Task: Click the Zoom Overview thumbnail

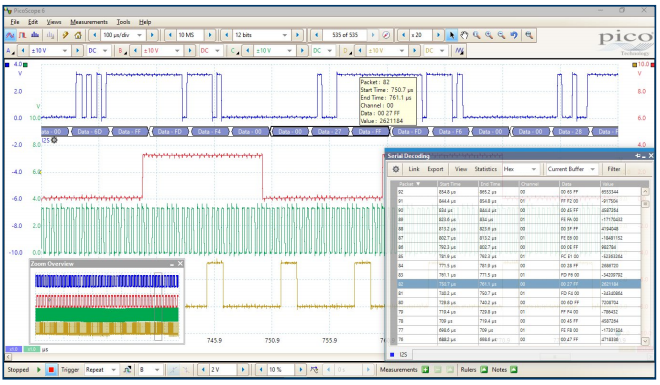Action: pyautogui.click(x=107, y=307)
